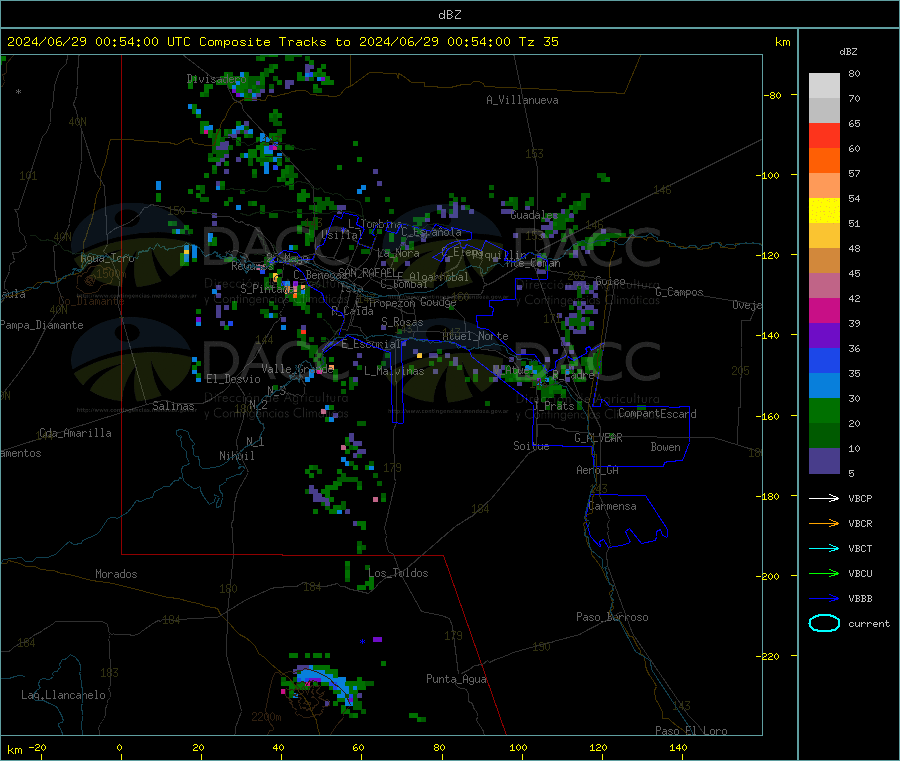Click the J_Prats map label
900x761 pixels.
tap(554, 406)
